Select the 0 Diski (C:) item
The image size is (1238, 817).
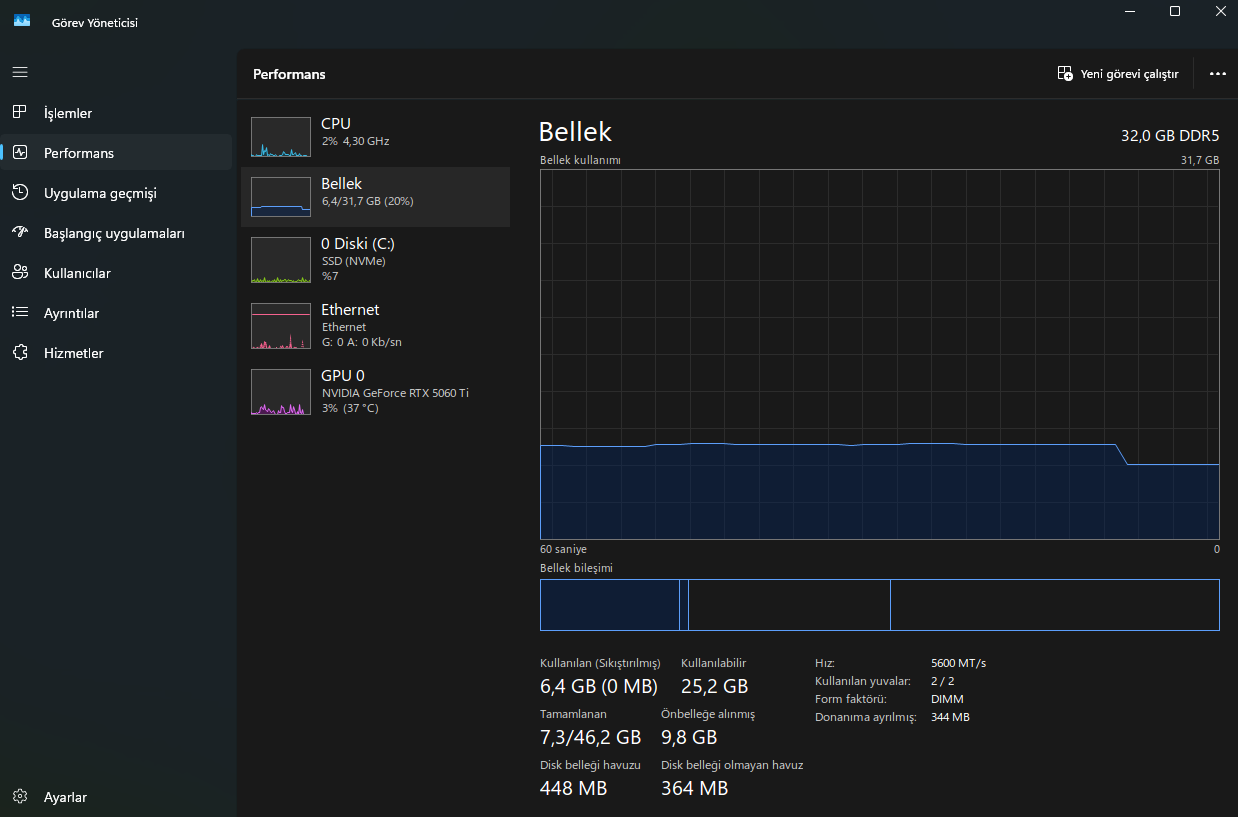(375, 260)
